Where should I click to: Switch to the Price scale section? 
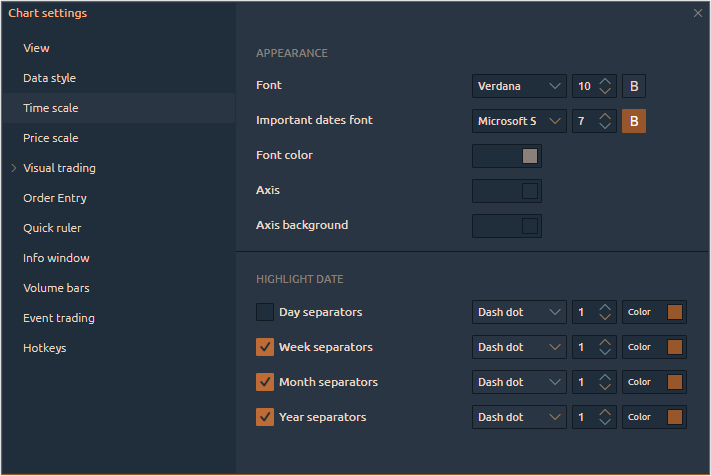click(x=51, y=138)
